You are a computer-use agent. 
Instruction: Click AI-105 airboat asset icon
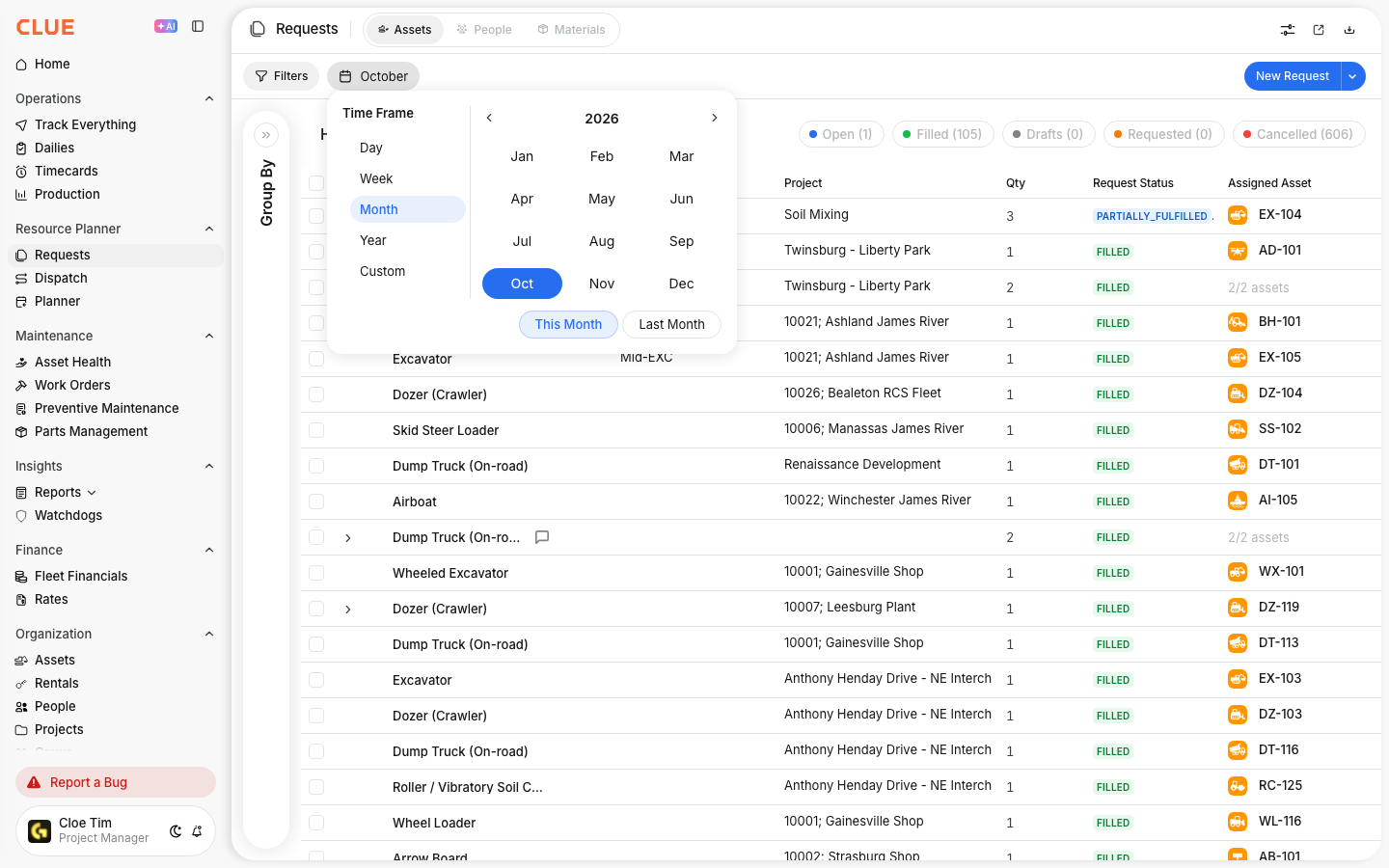pos(1238,501)
